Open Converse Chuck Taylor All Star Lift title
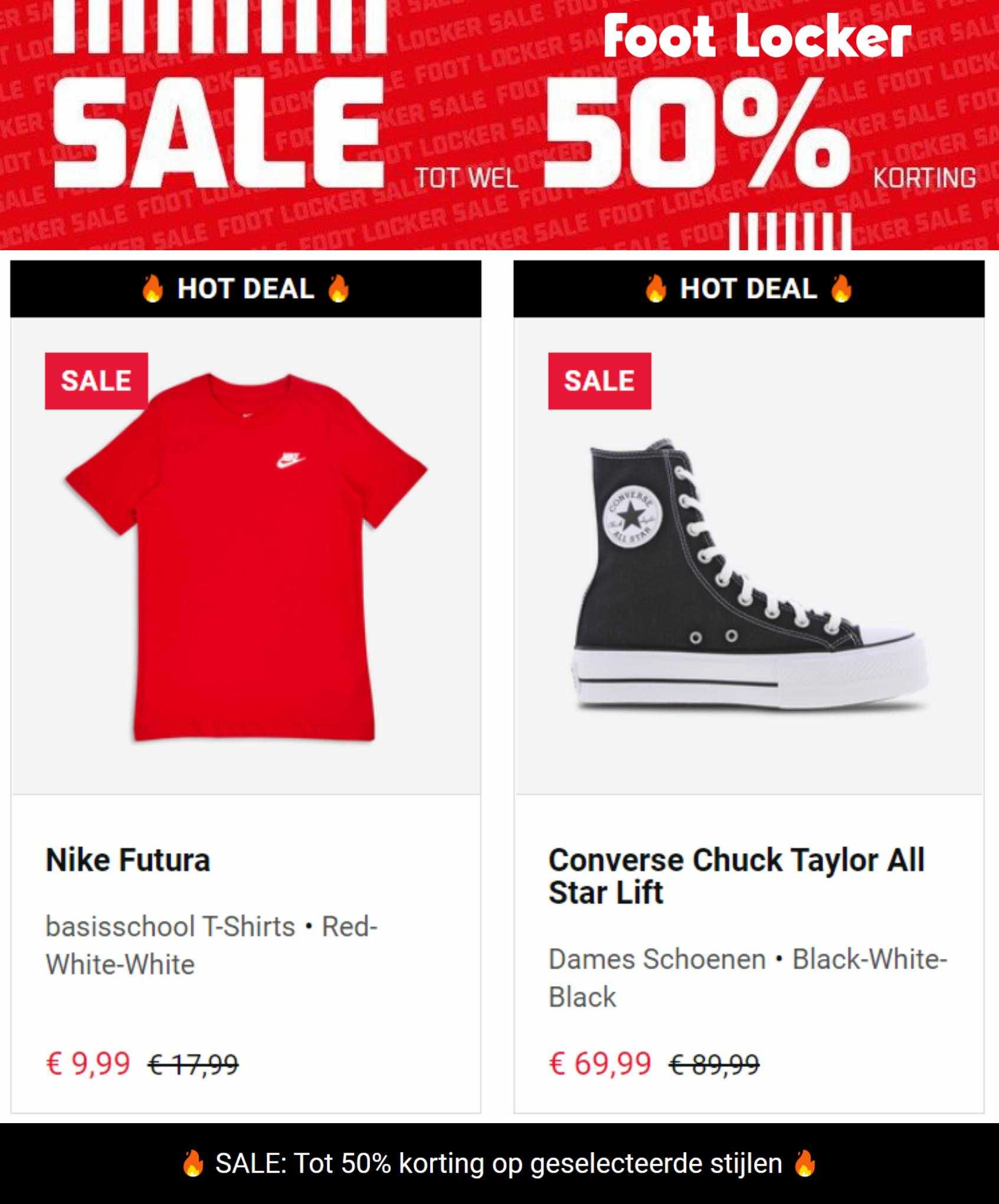 click(736, 876)
